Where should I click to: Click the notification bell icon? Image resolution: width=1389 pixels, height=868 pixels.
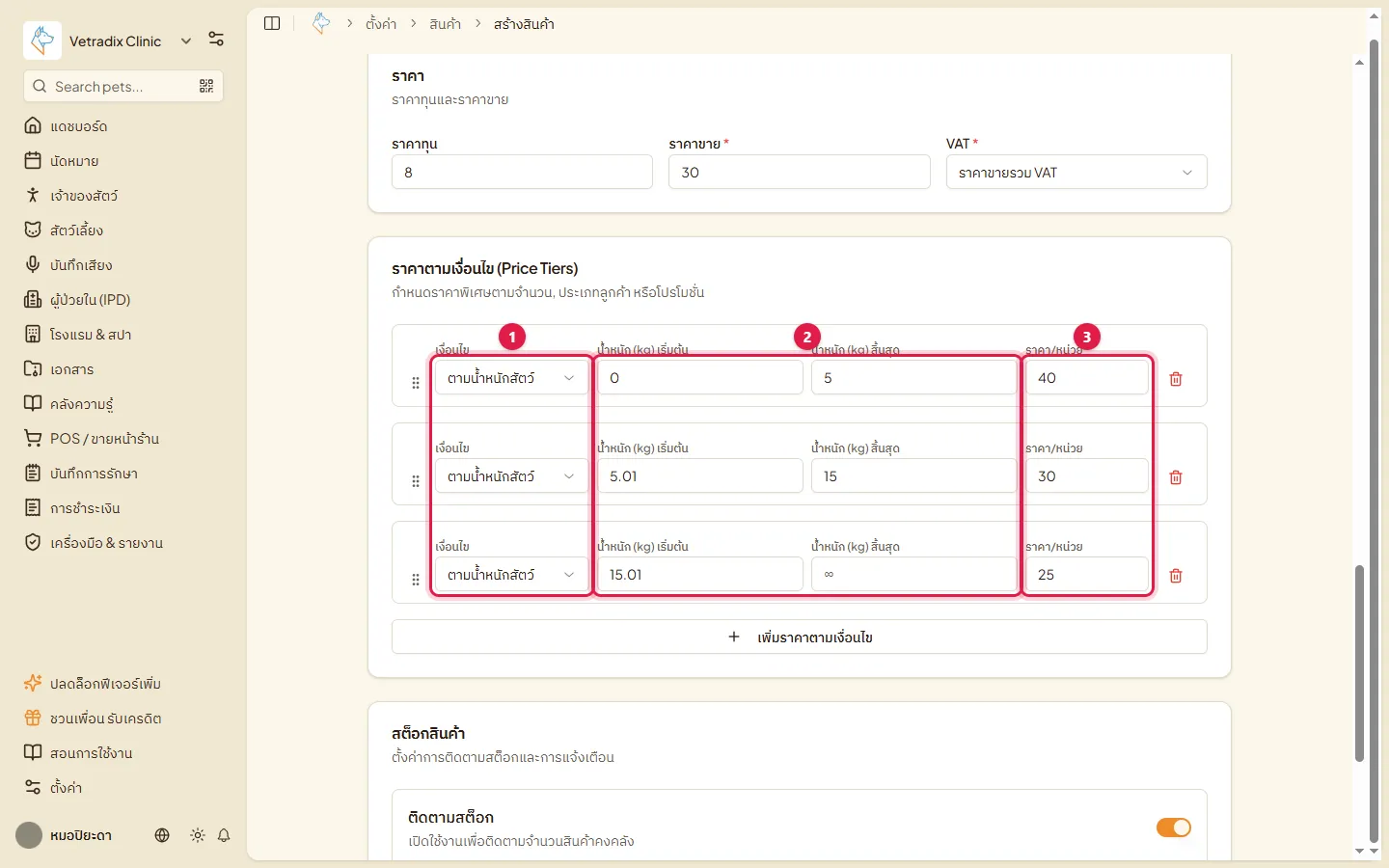(224, 835)
